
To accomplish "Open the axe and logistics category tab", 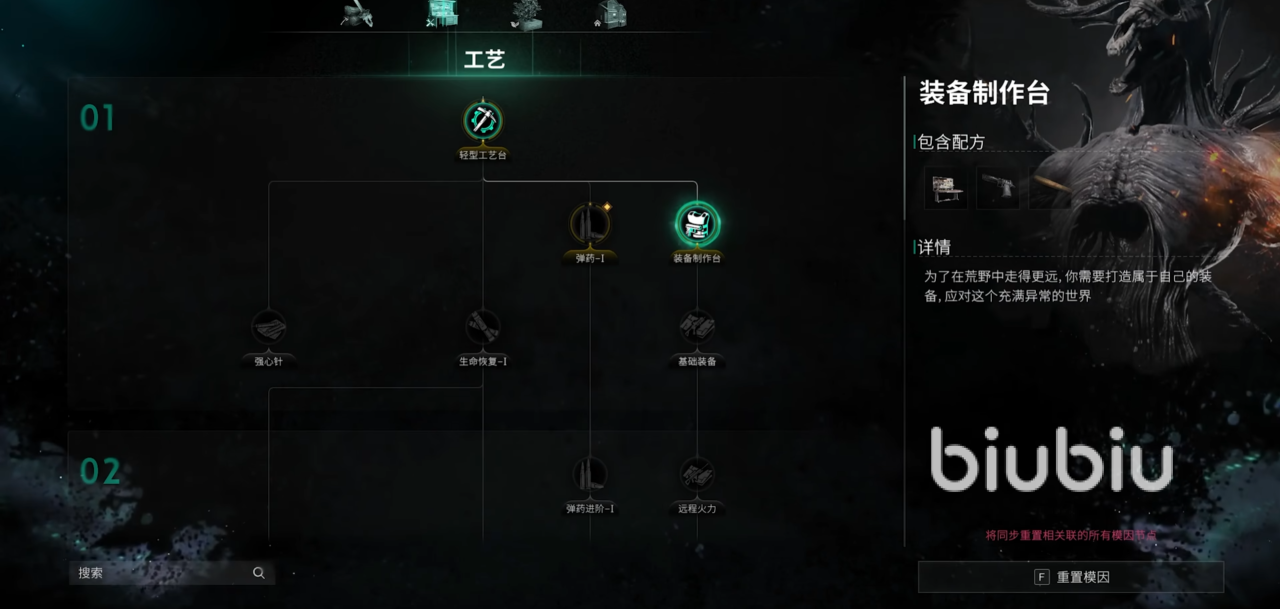I will tap(356, 13).
